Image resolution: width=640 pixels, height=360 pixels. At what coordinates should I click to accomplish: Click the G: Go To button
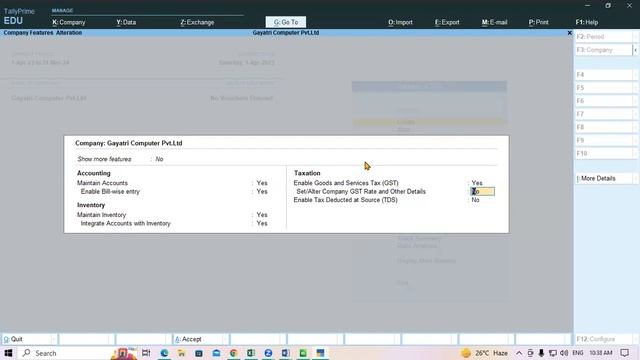tap(286, 22)
